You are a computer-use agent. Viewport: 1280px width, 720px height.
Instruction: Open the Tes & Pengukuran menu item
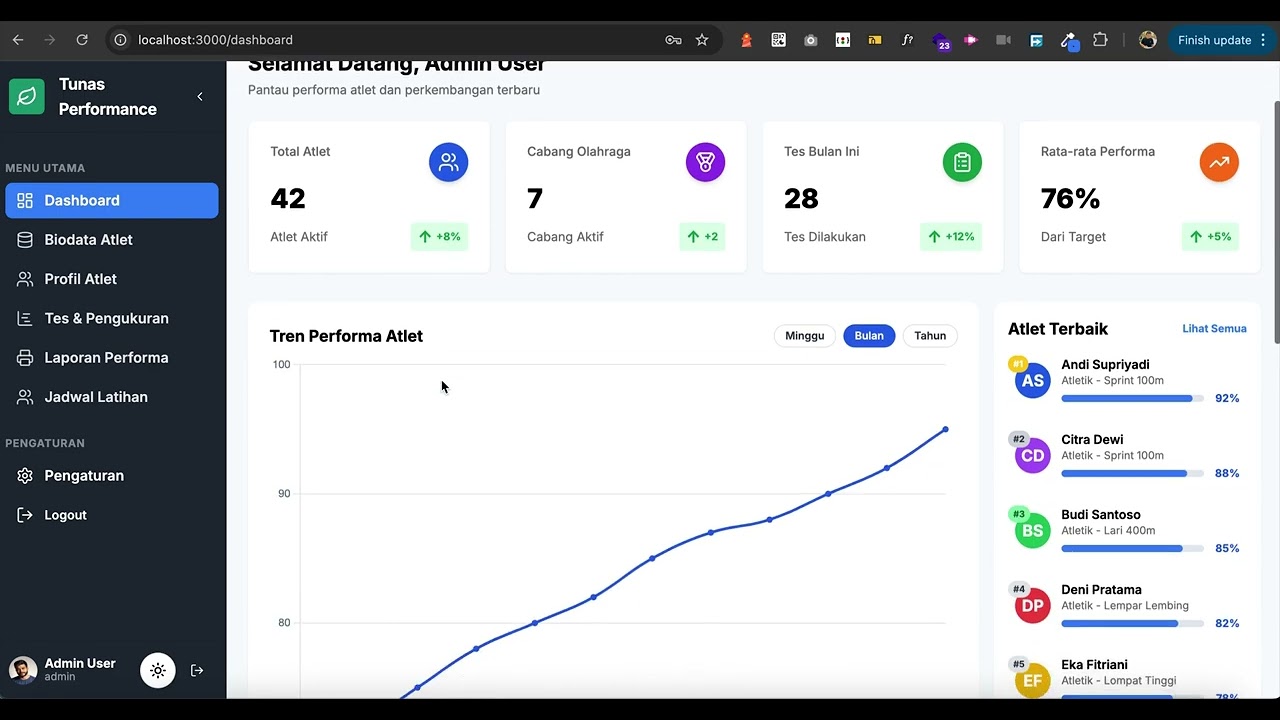coord(112,318)
